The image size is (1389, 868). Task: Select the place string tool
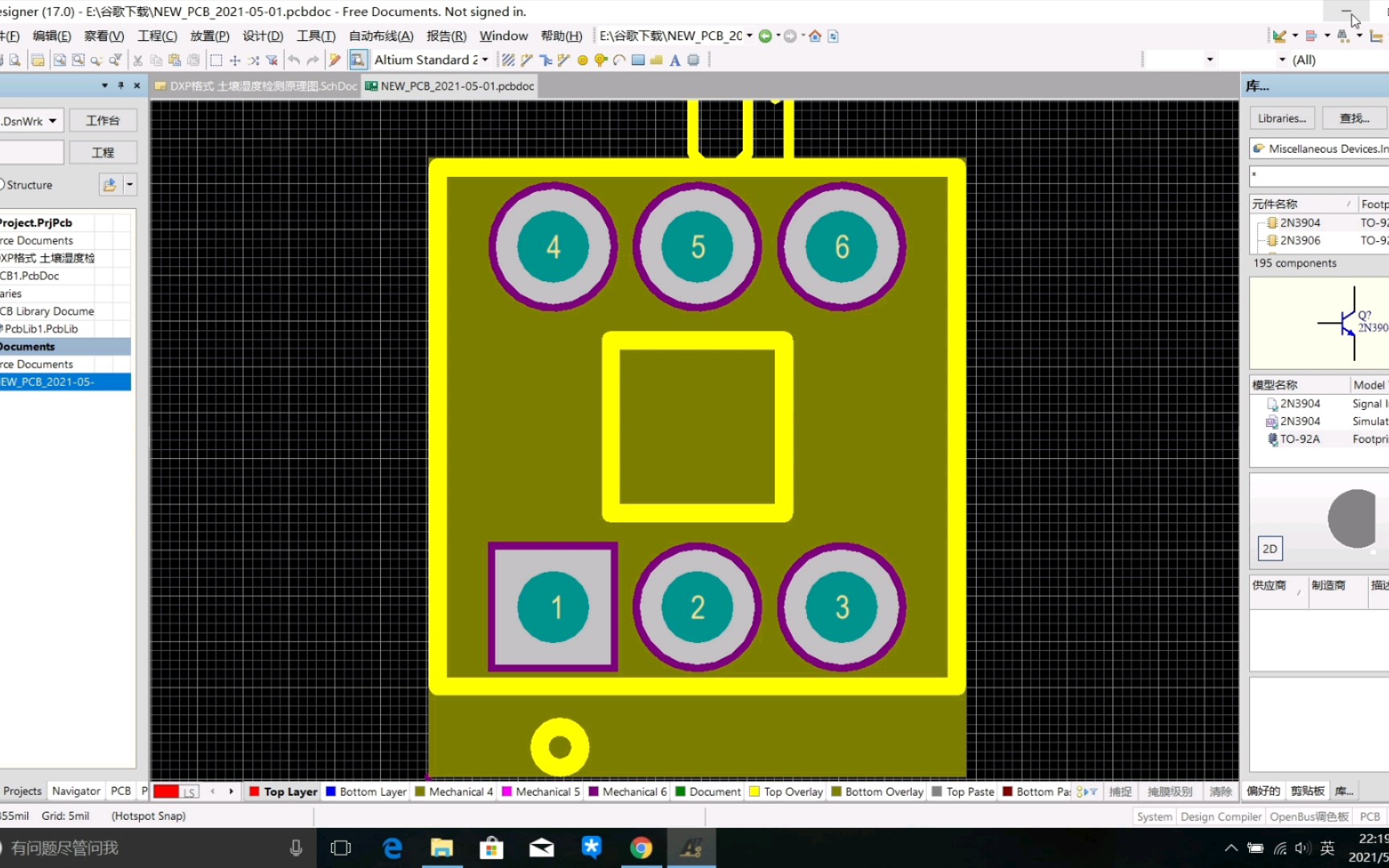coord(674,60)
